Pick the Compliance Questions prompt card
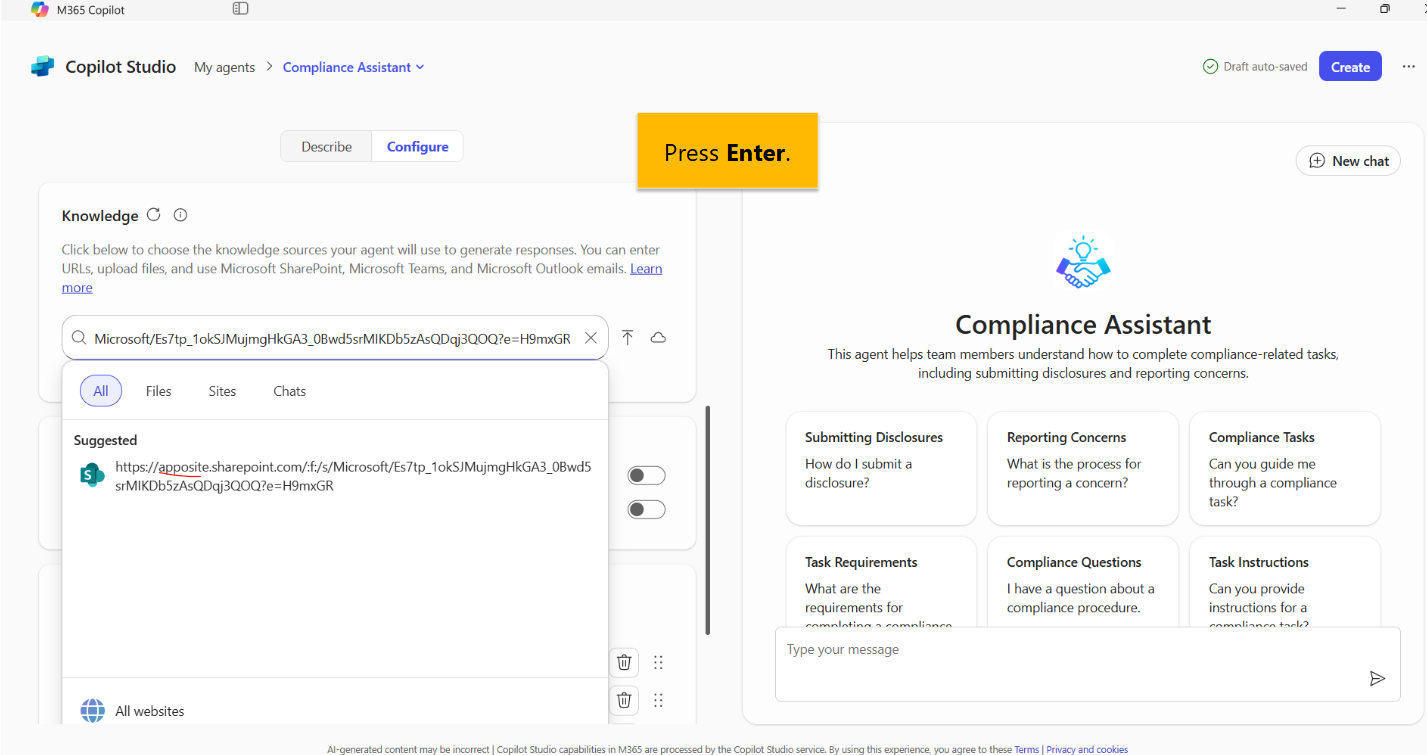This screenshot has height=755, width=1427. [x=1083, y=582]
